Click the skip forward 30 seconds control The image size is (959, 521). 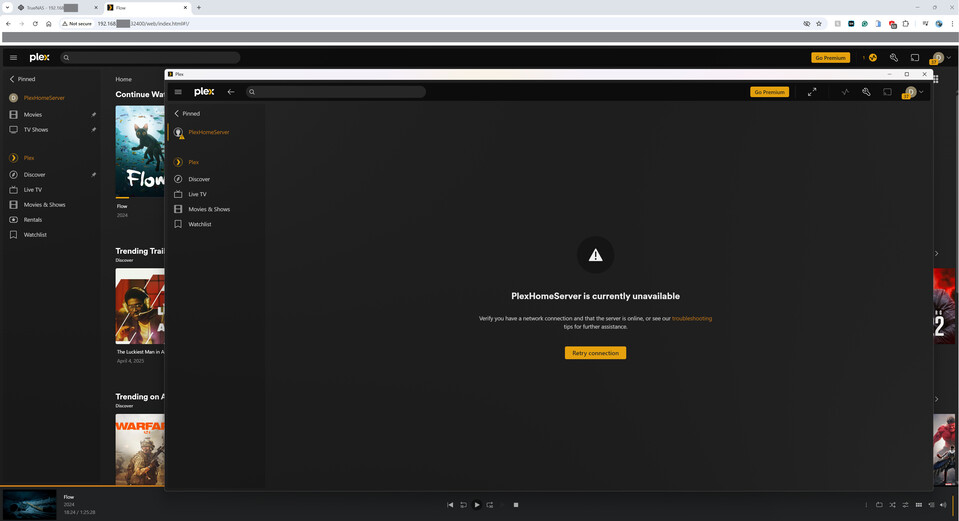(x=490, y=505)
